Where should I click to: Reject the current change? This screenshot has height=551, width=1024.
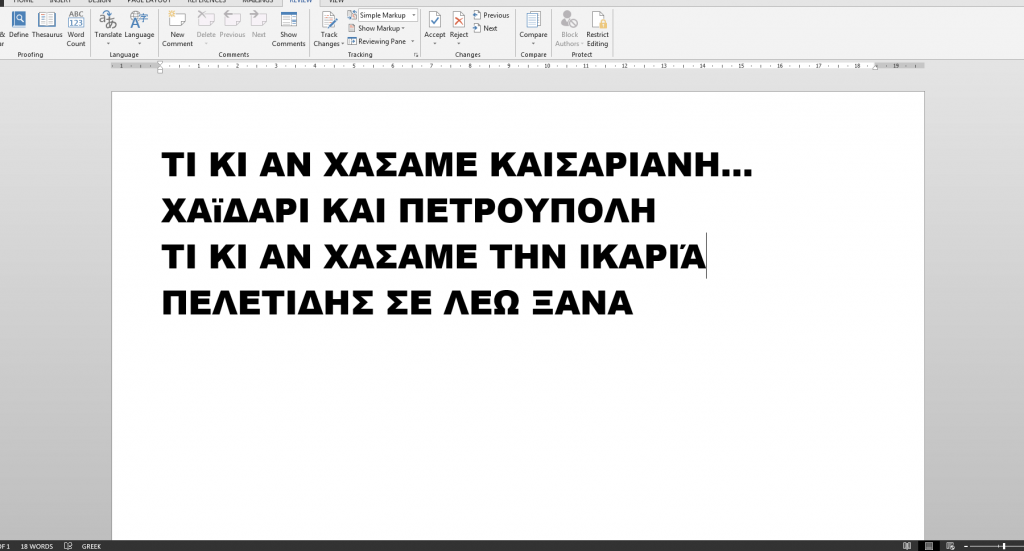pyautogui.click(x=458, y=24)
